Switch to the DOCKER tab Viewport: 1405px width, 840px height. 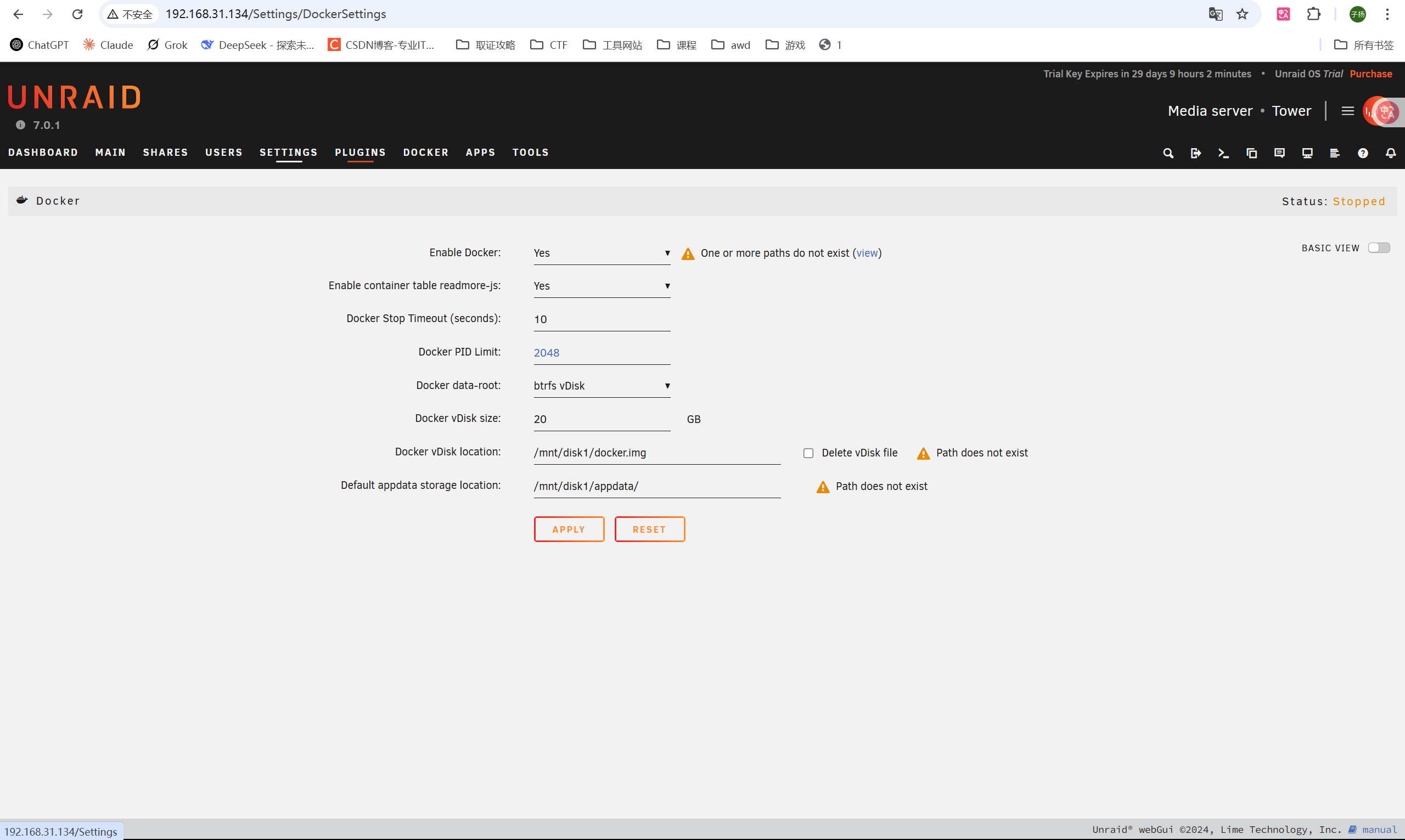[x=426, y=153]
